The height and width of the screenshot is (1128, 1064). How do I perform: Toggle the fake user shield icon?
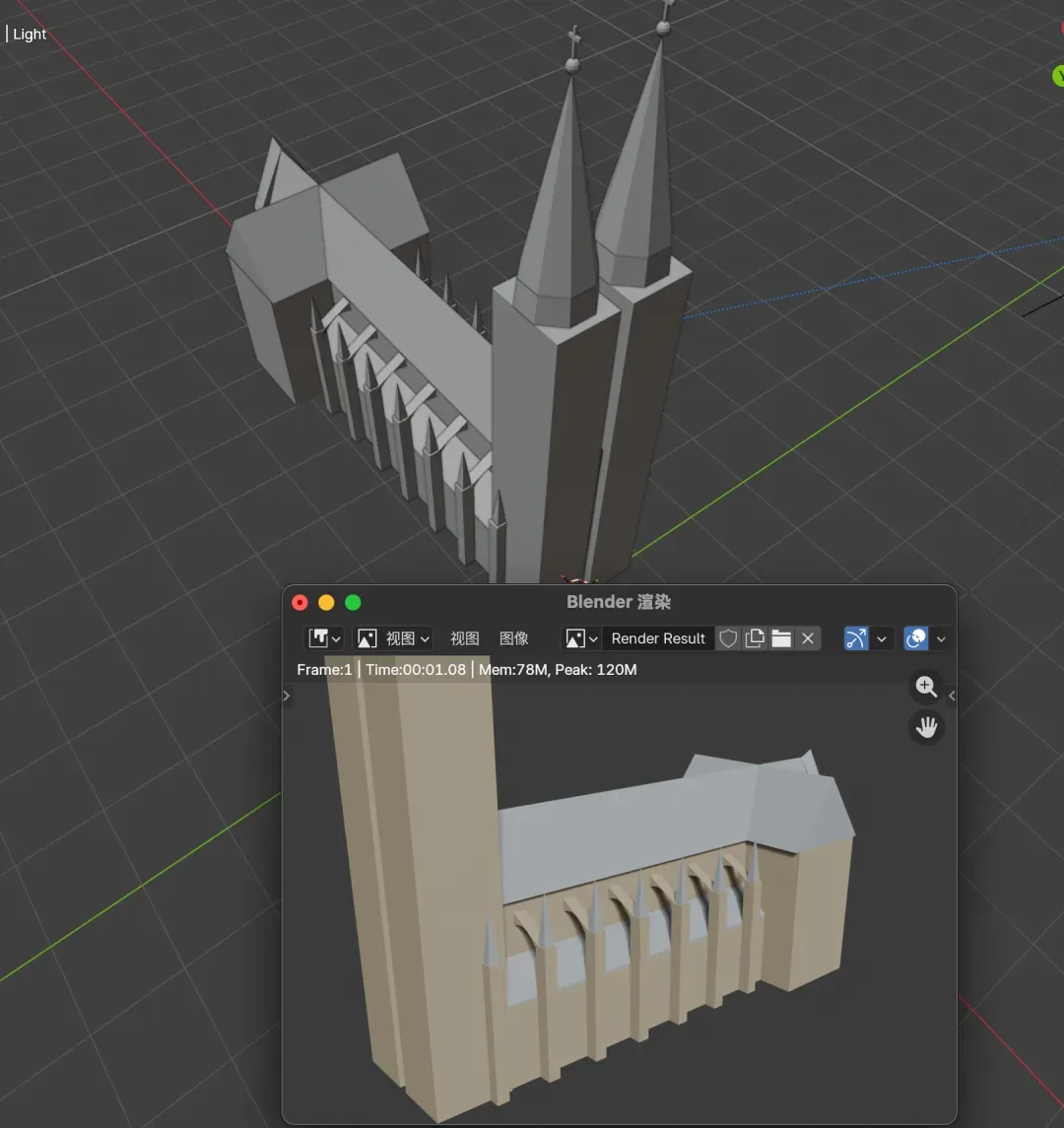tap(728, 638)
